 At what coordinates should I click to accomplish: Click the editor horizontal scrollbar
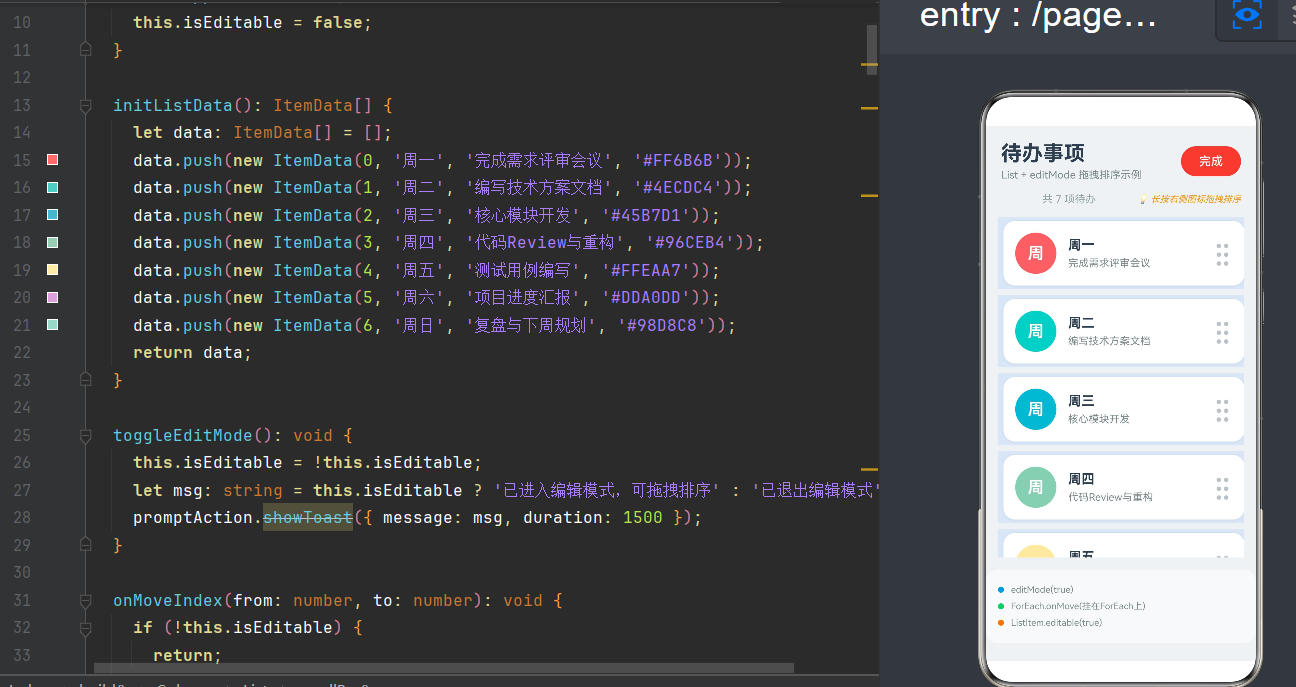(444, 668)
